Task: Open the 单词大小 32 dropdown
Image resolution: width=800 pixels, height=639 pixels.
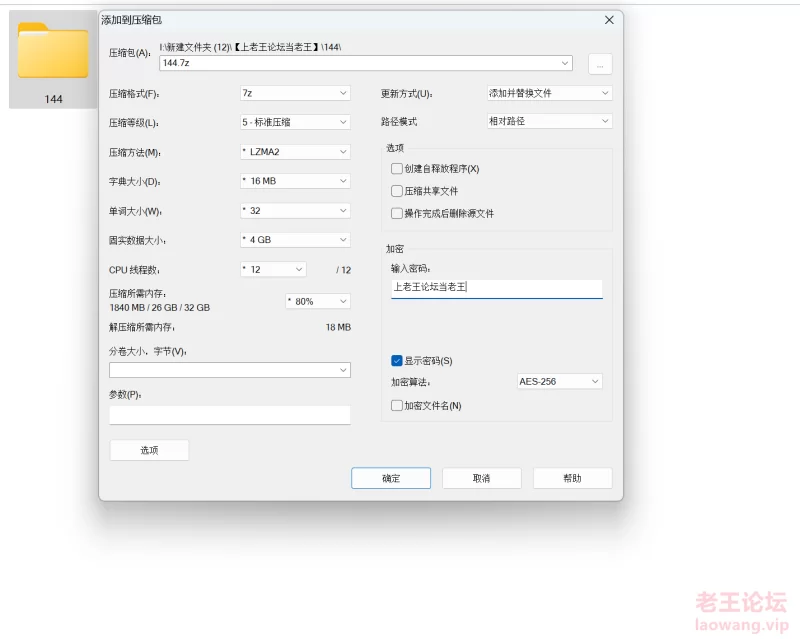Action: click(x=295, y=211)
